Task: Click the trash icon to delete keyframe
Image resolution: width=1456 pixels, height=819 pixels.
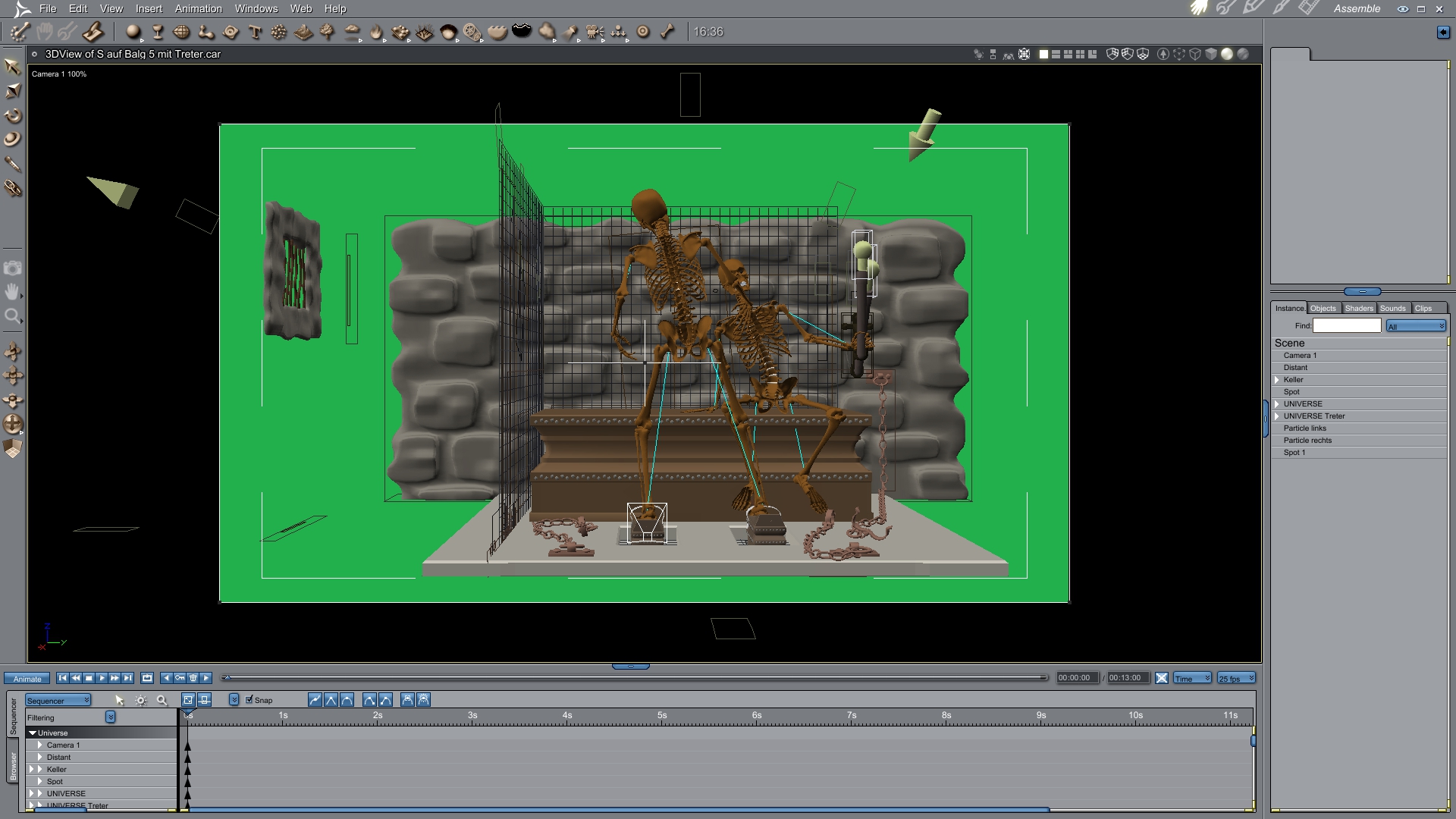Action: click(193, 678)
